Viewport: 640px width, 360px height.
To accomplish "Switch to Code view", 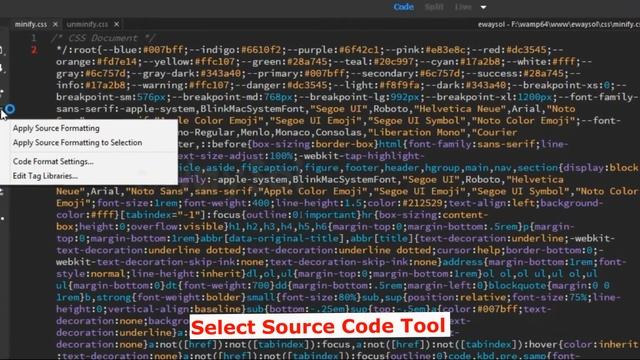I will [403, 7].
